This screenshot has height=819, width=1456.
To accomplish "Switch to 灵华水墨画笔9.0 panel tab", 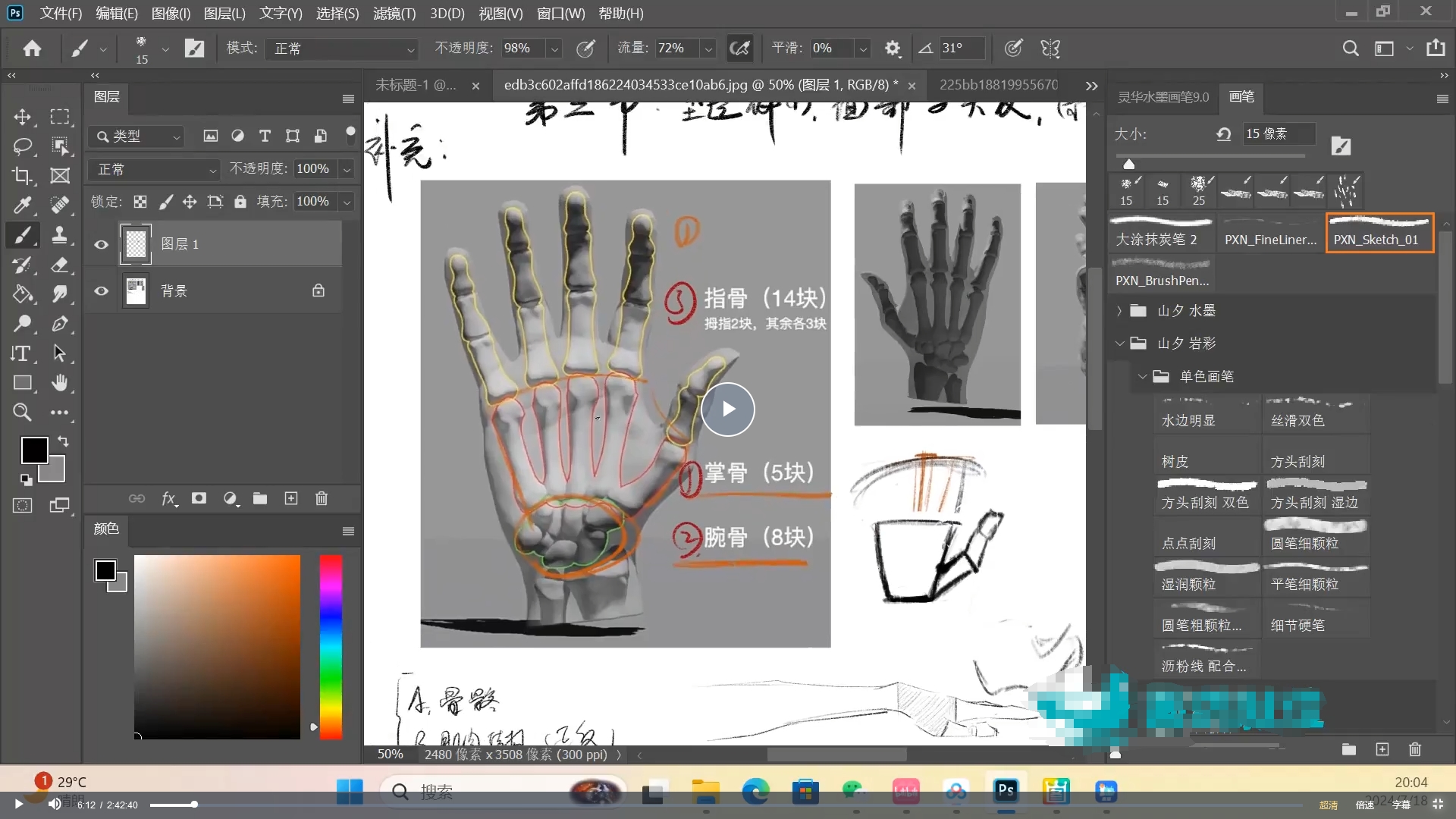I will 1163,97.
